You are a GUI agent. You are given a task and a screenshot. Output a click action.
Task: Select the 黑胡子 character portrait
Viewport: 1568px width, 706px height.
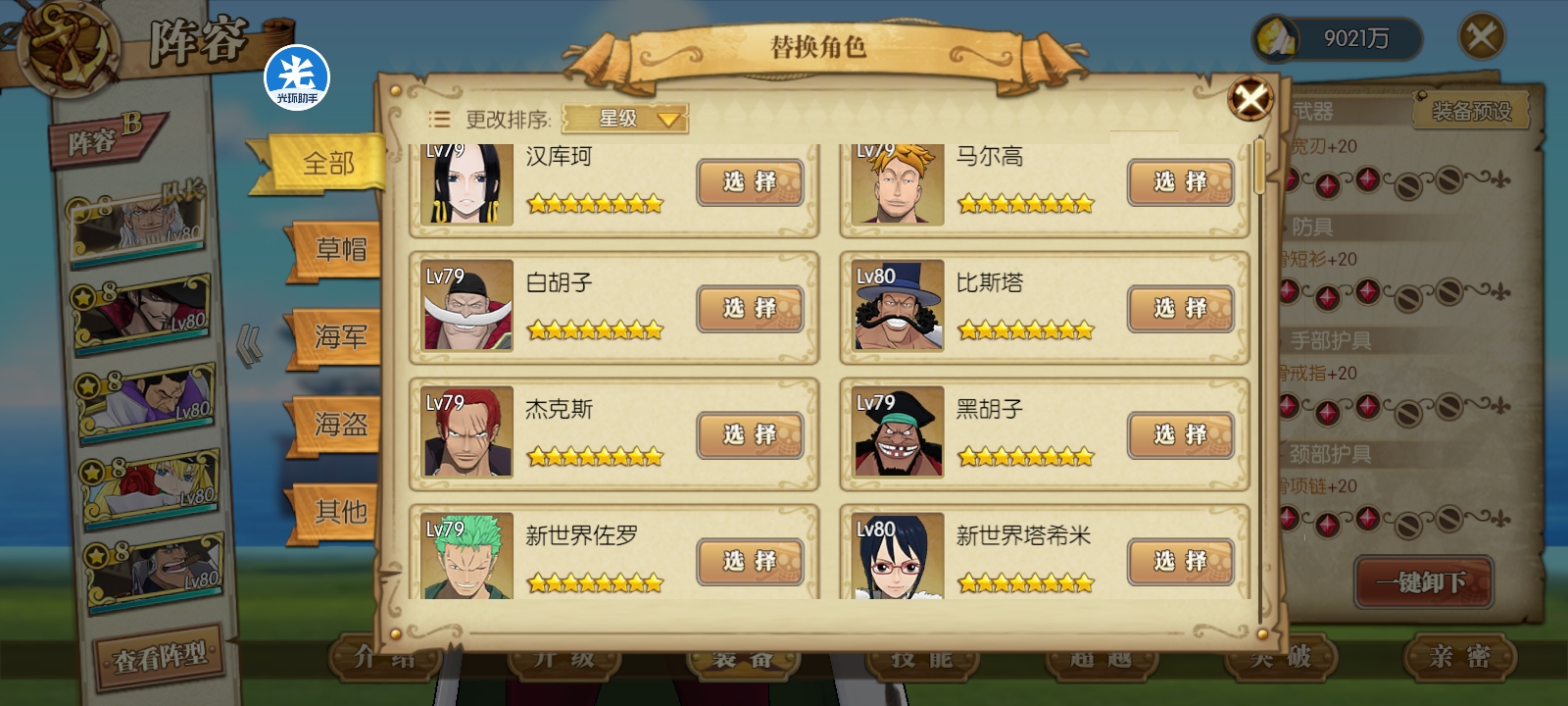pyautogui.click(x=899, y=431)
